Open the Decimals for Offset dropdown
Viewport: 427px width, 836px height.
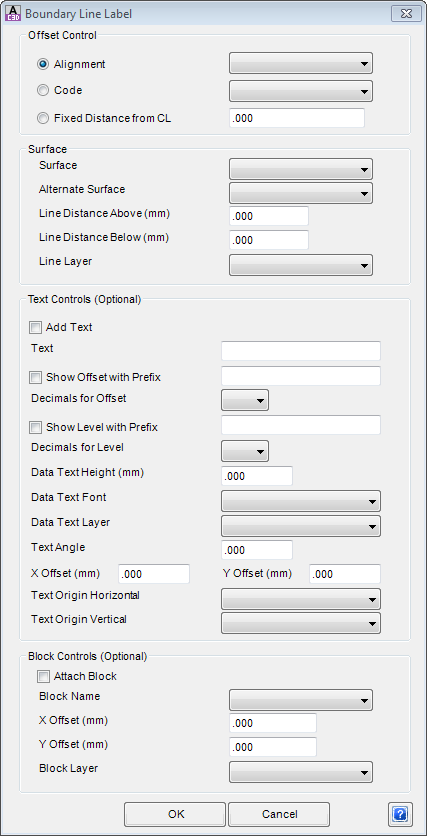[245, 400]
